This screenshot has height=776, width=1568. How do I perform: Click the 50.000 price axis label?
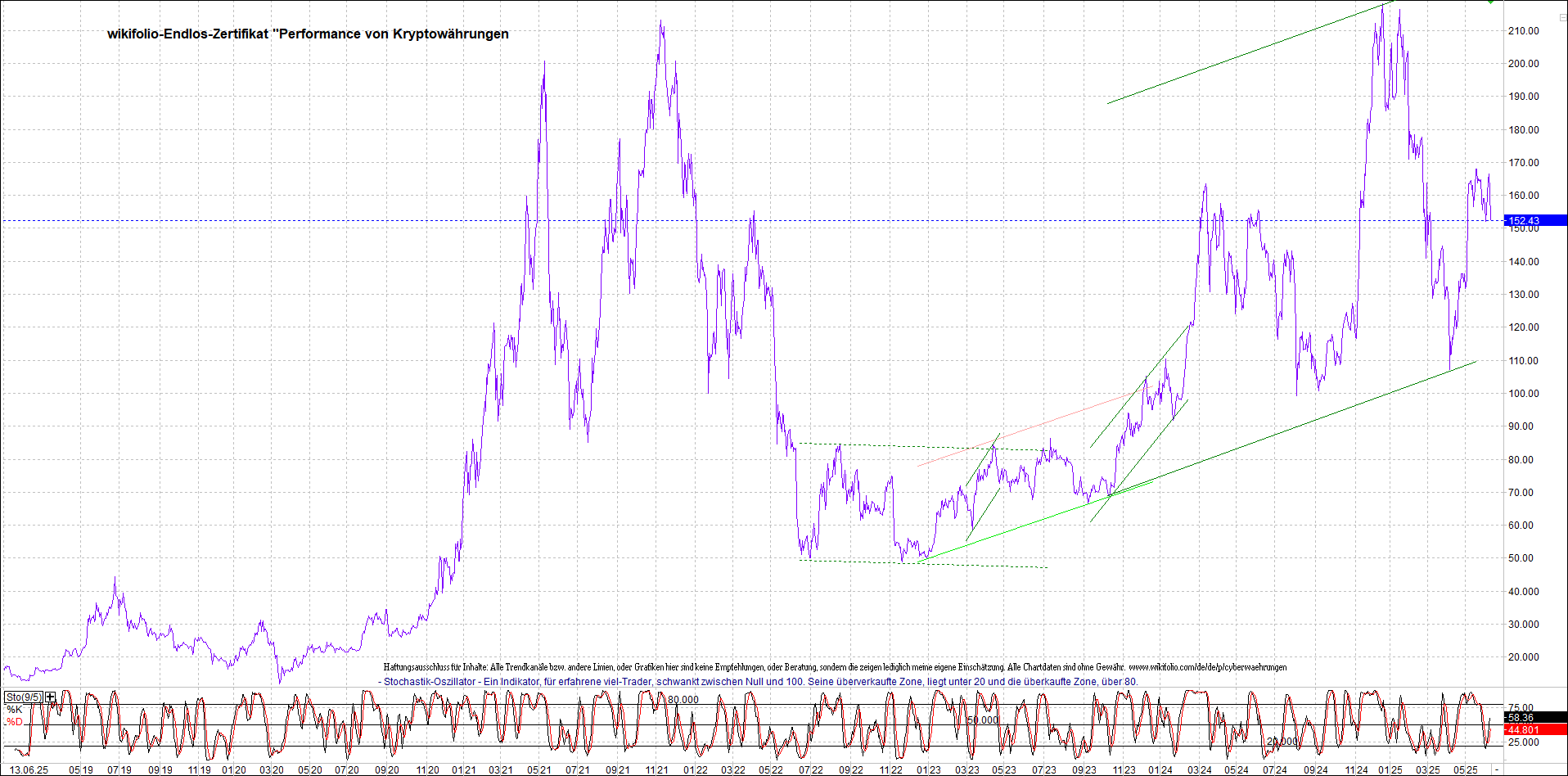tap(1523, 558)
